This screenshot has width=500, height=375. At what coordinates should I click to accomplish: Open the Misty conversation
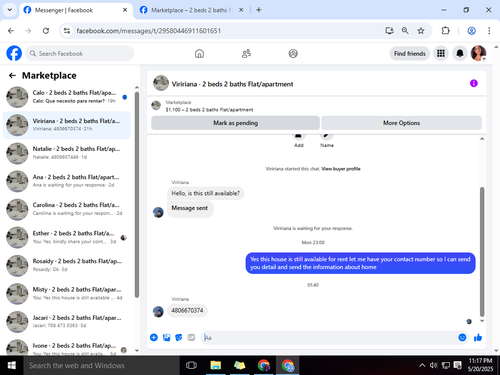(67, 293)
